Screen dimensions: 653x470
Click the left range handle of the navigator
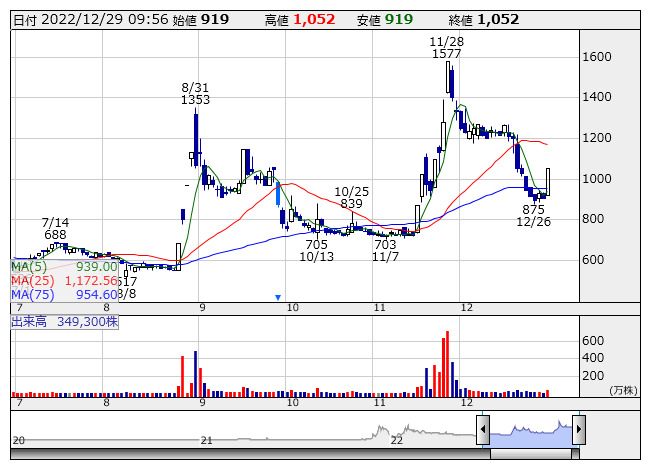[483, 430]
